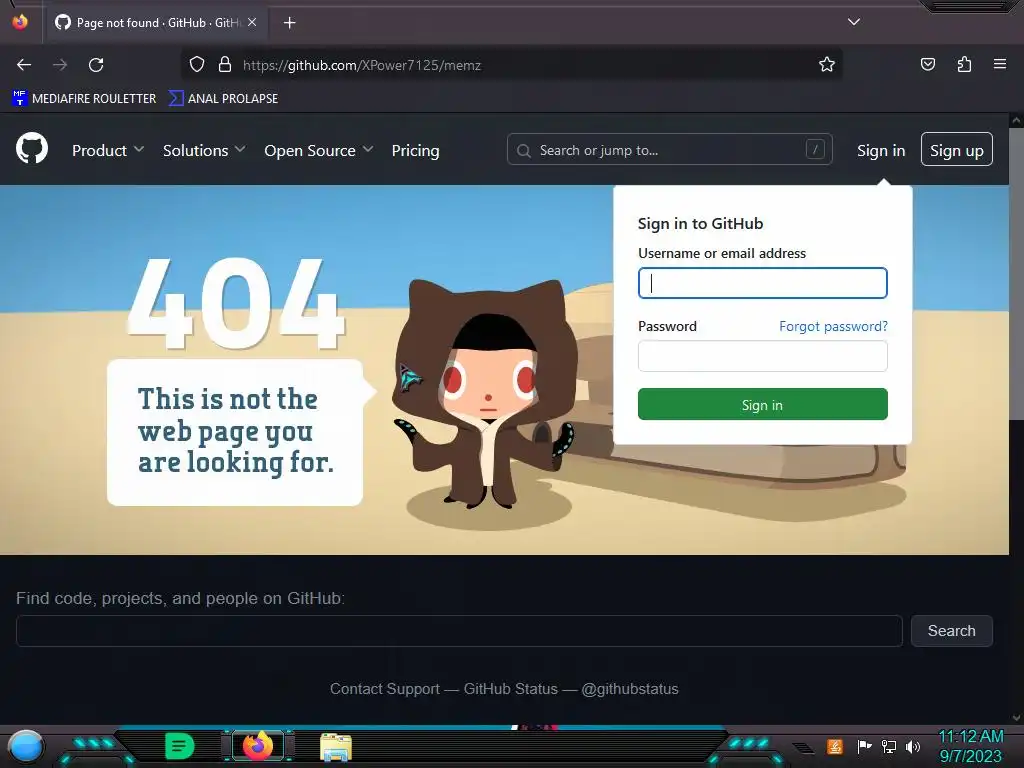
Task: Open the Forgot password? link
Action: click(833, 326)
